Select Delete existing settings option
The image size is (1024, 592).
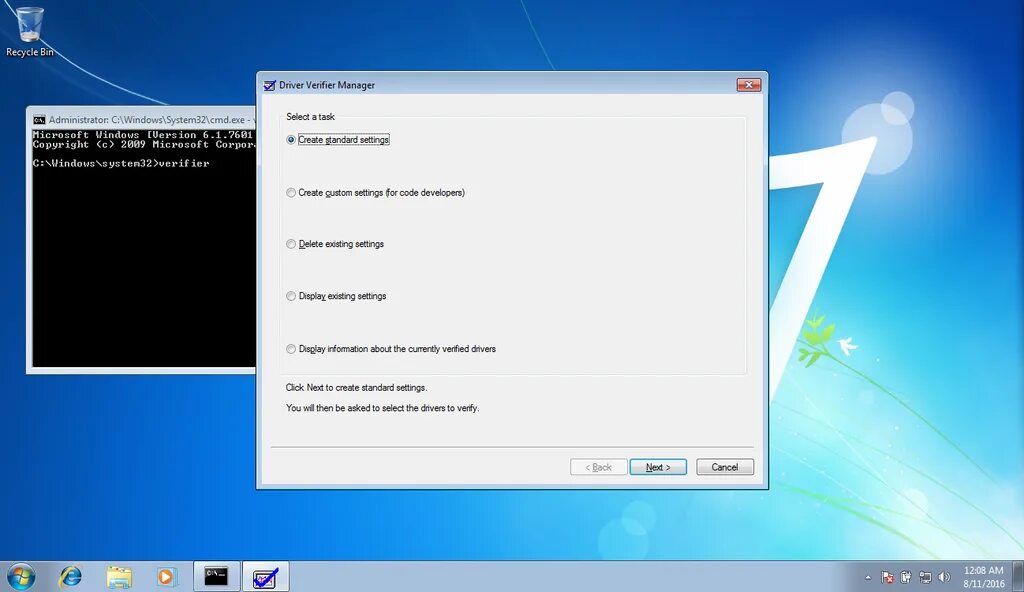291,244
